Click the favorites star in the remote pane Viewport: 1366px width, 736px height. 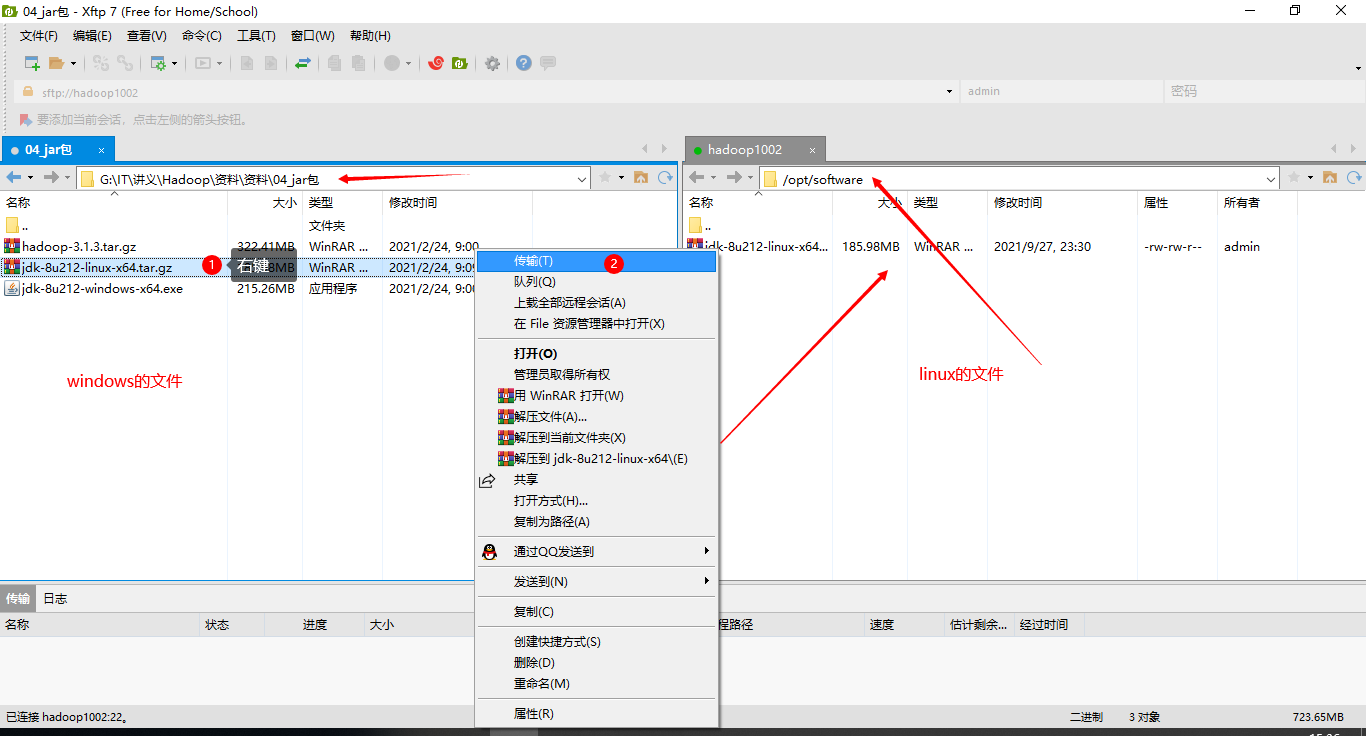(1294, 178)
